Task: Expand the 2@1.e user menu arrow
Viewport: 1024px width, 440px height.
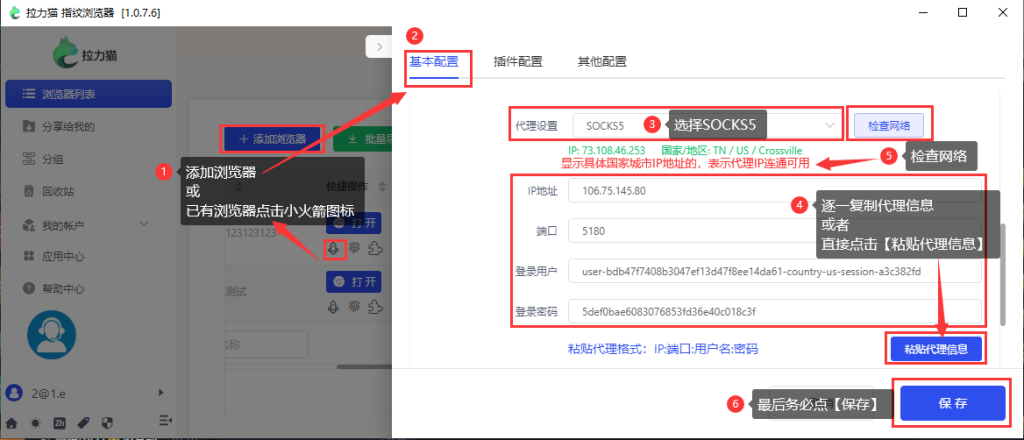Action: [161, 392]
